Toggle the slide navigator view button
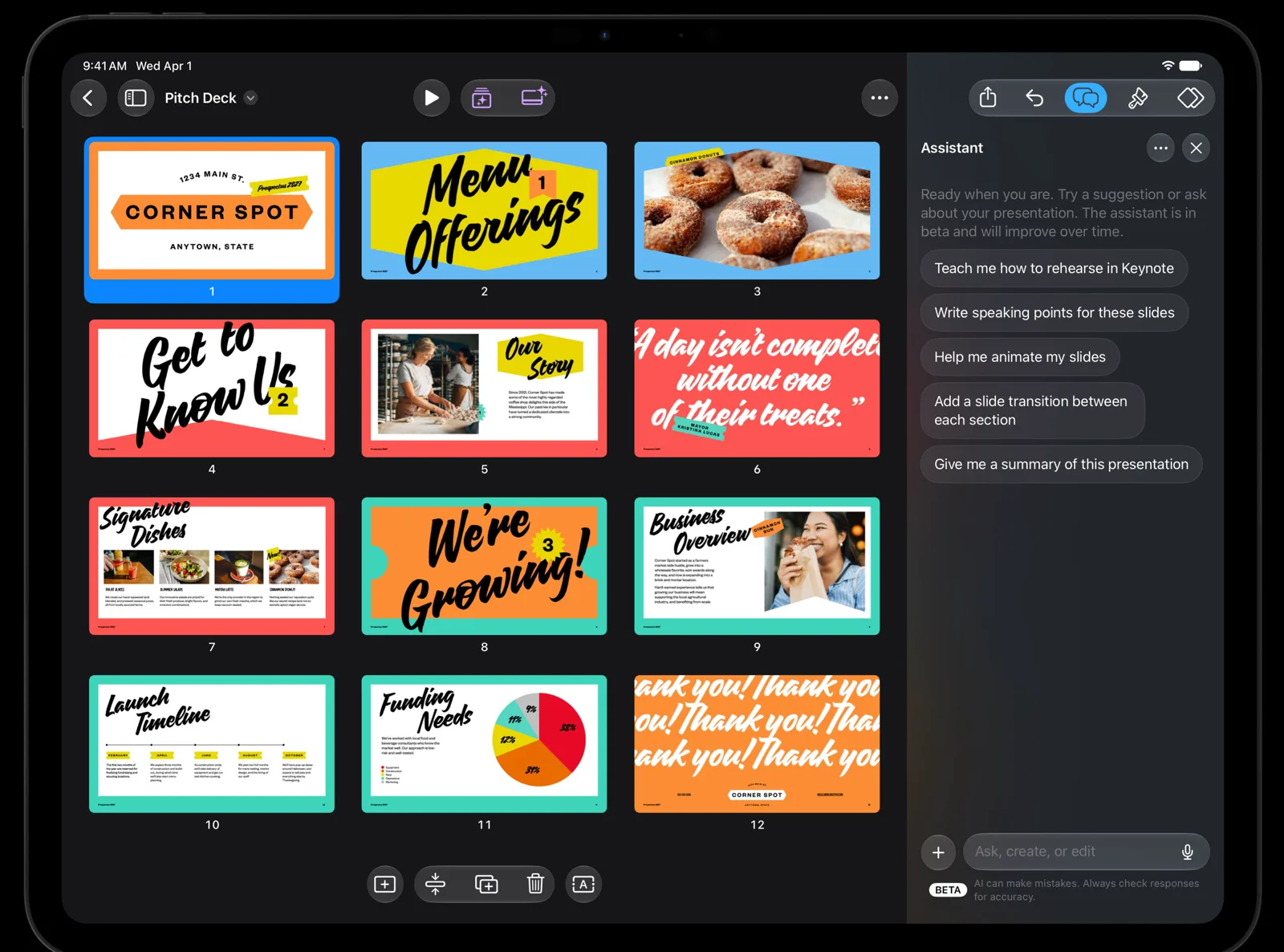 136,98
